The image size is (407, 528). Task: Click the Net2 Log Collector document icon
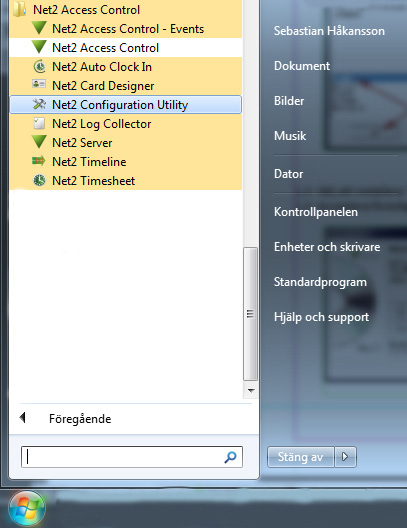pyautogui.click(x=39, y=123)
